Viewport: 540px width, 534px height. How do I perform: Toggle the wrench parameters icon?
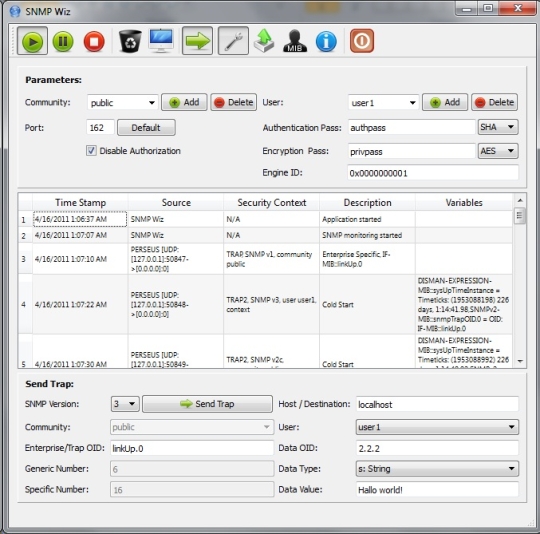233,41
